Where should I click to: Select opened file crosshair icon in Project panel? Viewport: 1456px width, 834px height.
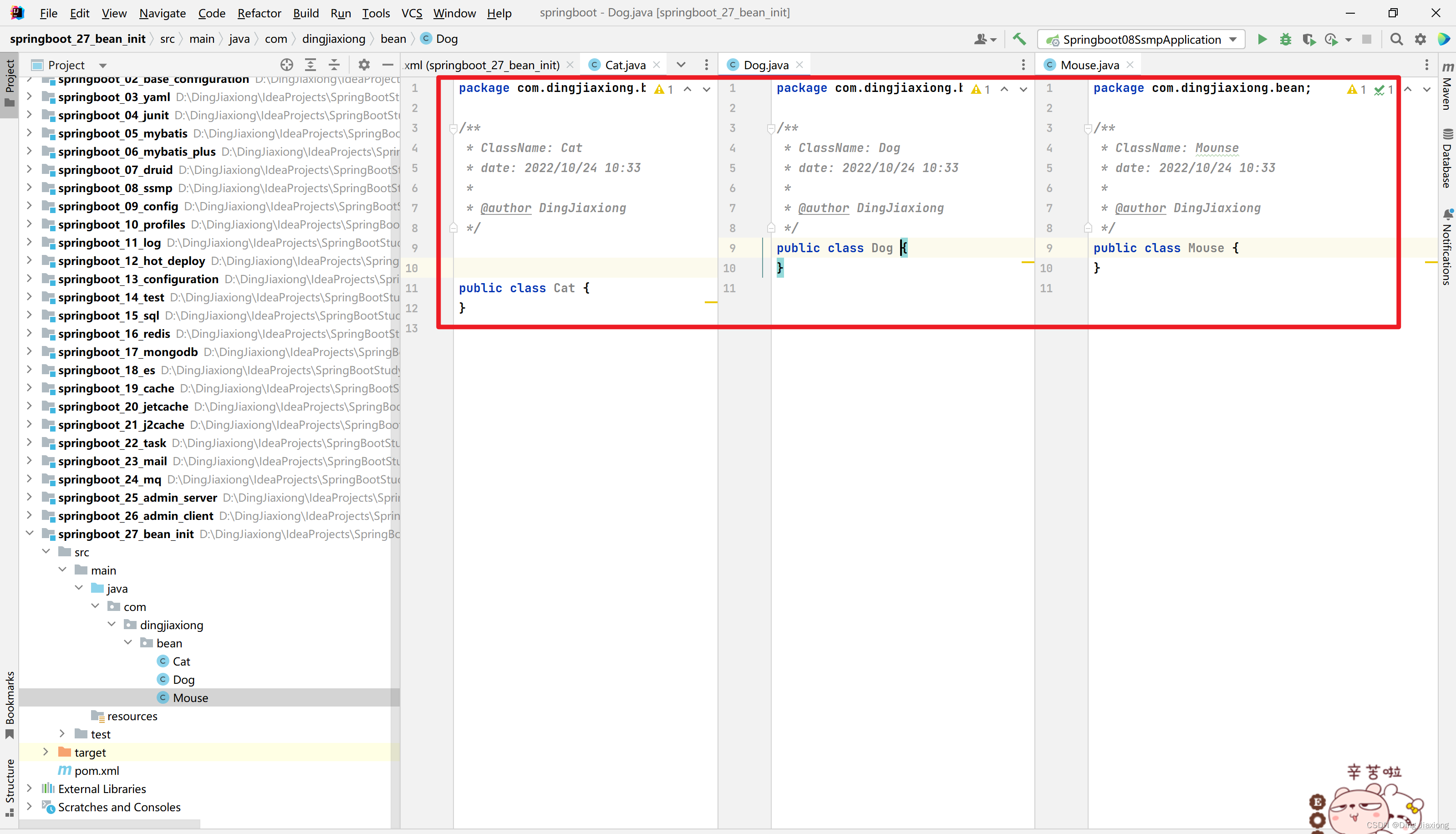click(286, 65)
